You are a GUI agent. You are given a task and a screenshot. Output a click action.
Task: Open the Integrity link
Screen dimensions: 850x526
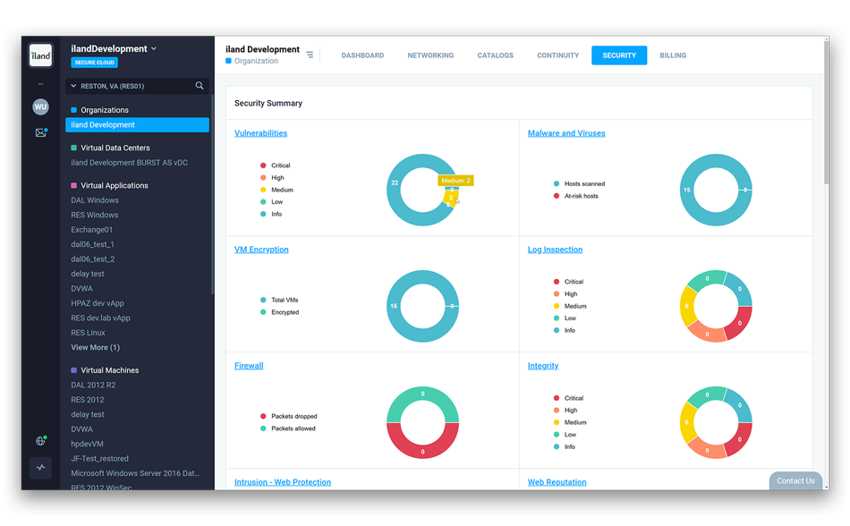click(543, 366)
